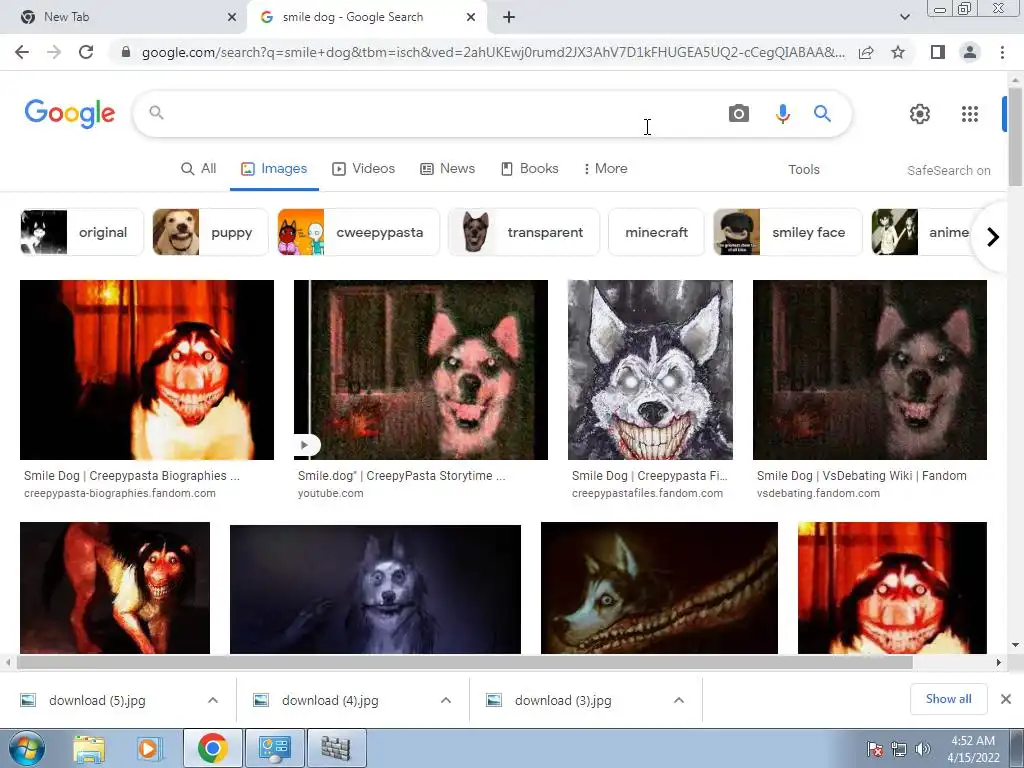Viewport: 1024px width, 768px height.
Task: Open the Google apps grid
Action: coord(970,114)
